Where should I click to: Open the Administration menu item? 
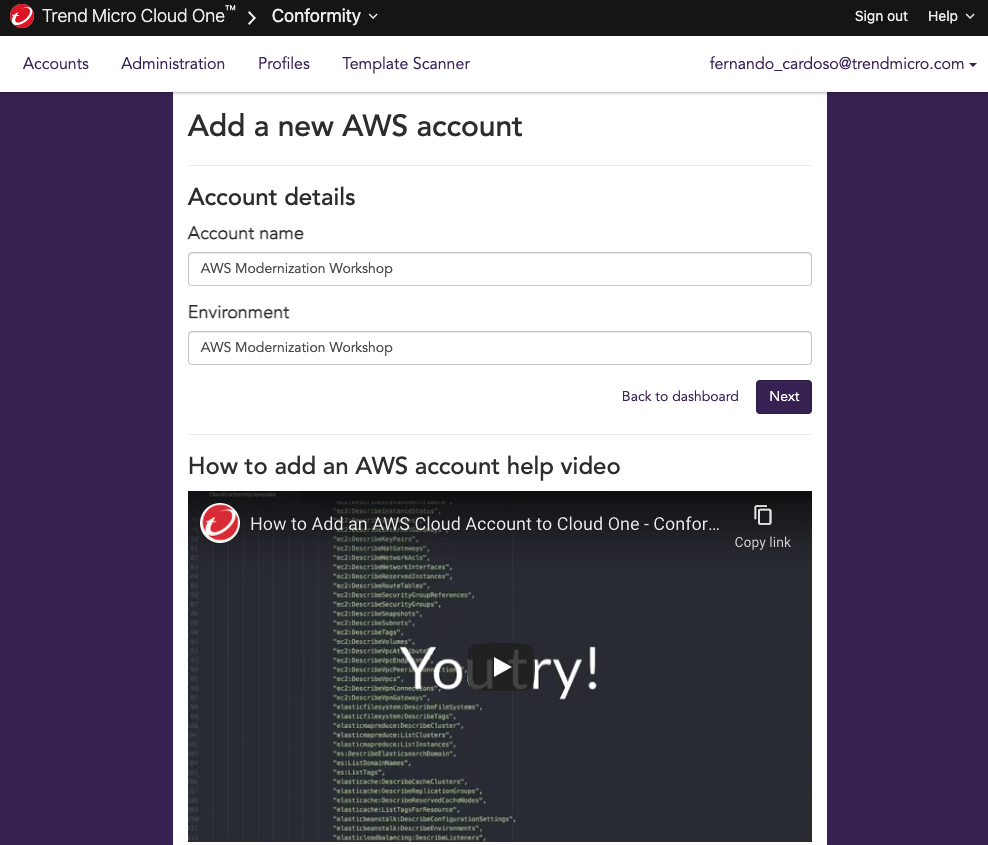click(x=173, y=64)
